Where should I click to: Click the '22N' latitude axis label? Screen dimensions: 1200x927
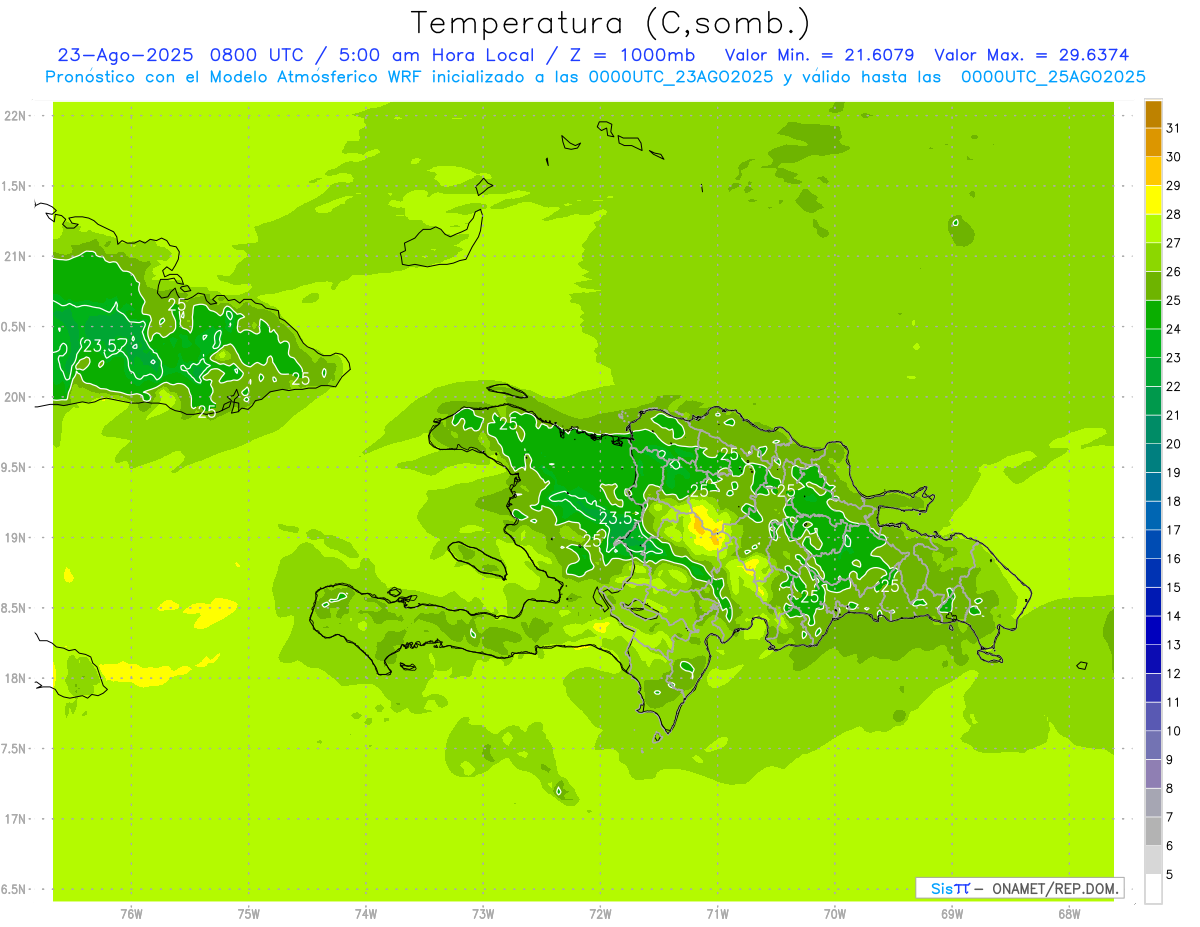click(16, 116)
